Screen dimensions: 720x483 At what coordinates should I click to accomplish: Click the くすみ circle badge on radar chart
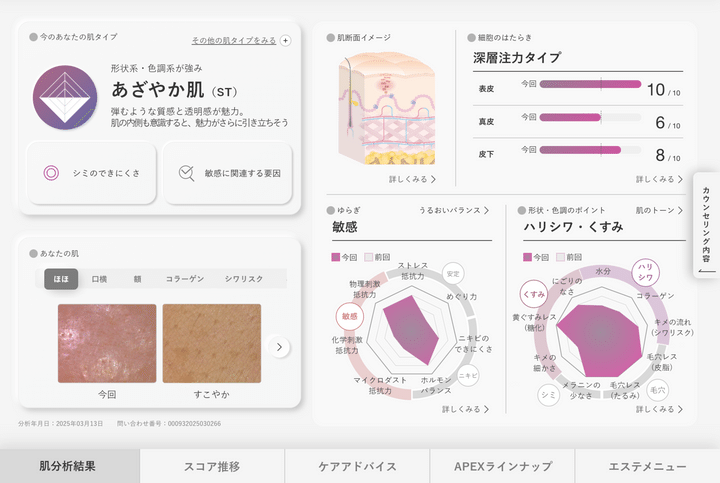click(533, 294)
